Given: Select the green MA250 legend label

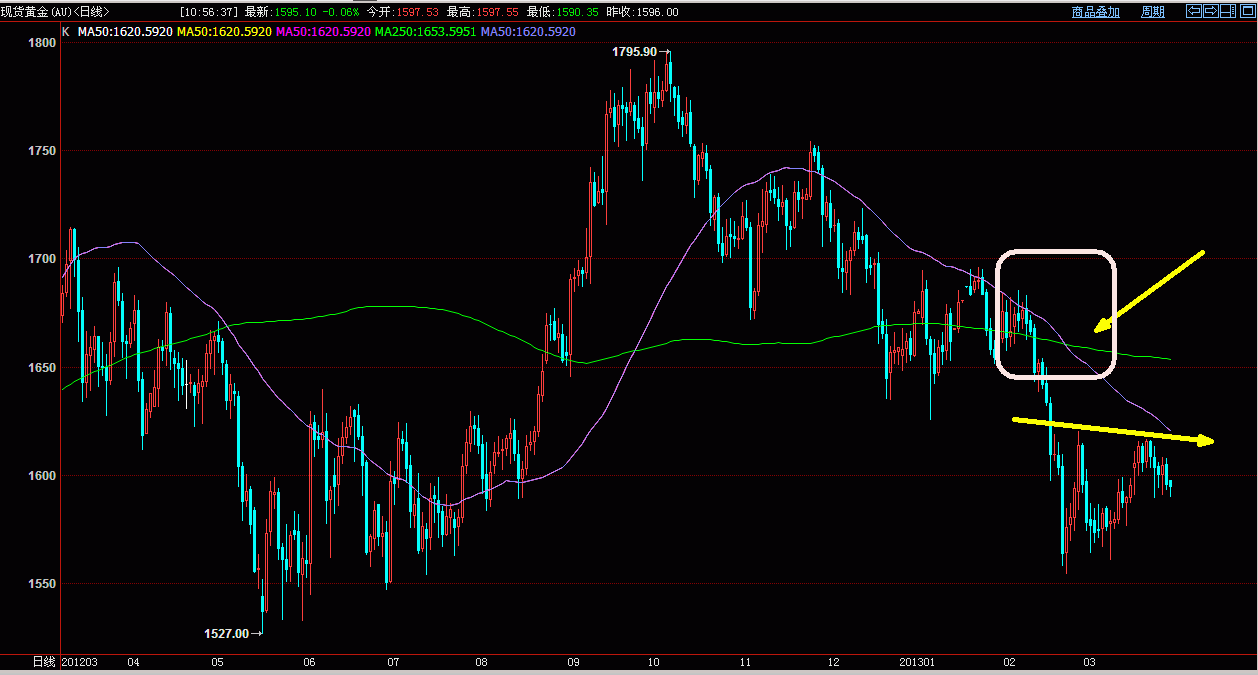Looking at the screenshot, I should coord(425,32).
